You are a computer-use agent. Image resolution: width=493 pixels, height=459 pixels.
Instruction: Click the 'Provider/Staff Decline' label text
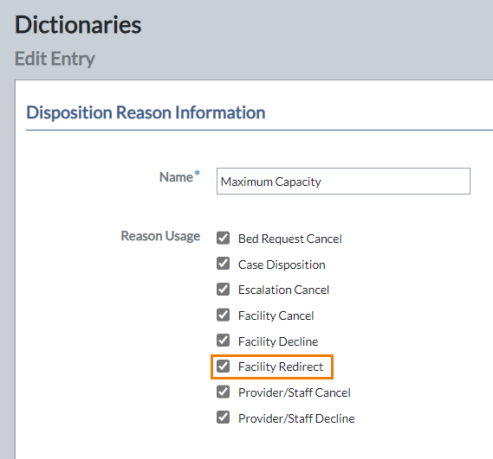point(296,419)
